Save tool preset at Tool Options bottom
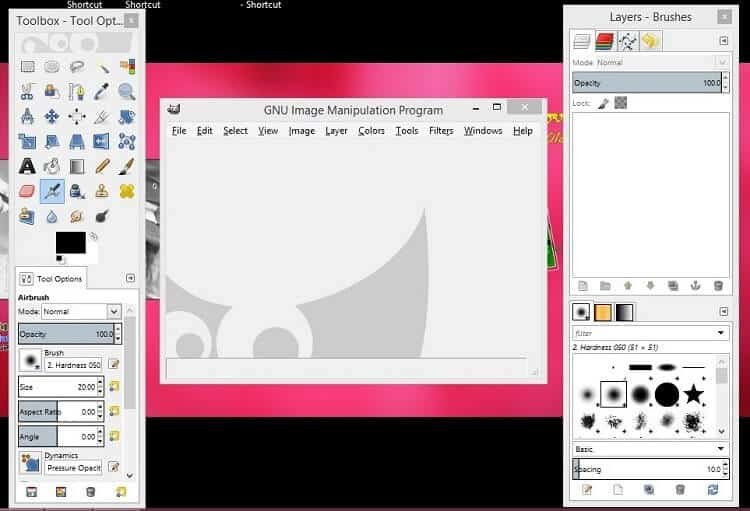 tap(32, 492)
